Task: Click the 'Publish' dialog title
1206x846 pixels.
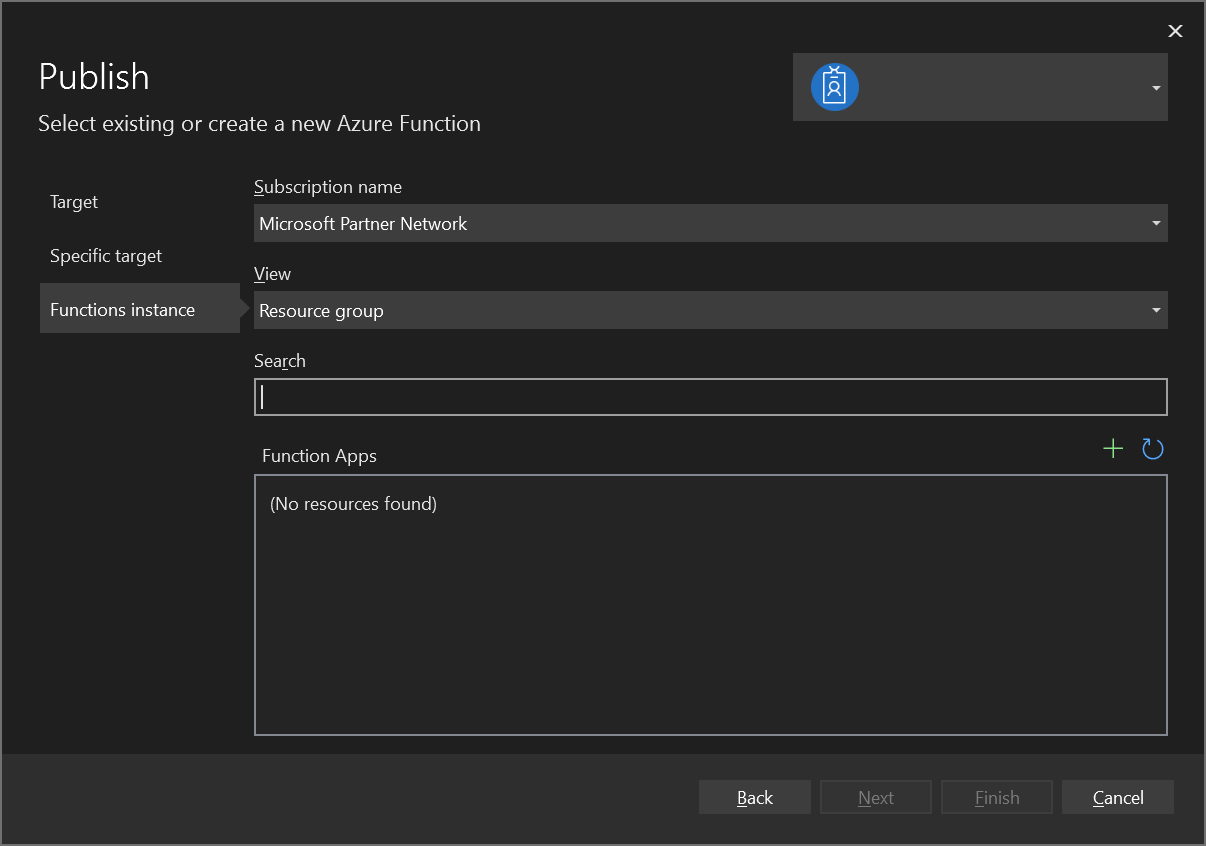Action: (x=94, y=77)
